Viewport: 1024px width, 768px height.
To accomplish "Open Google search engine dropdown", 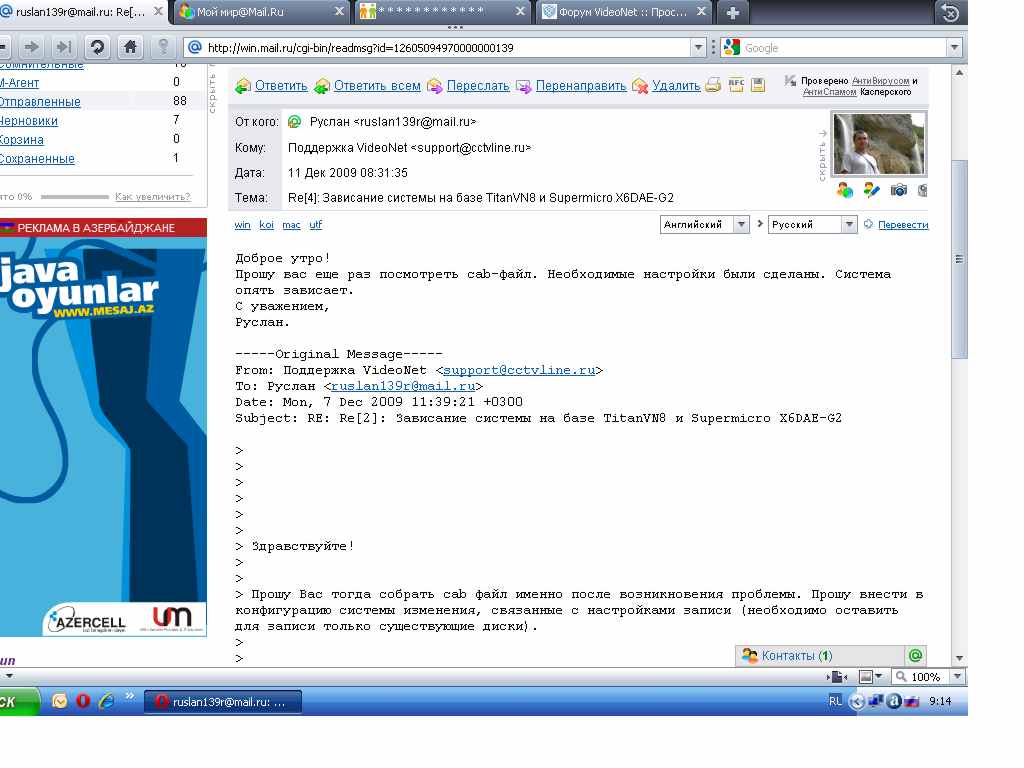I will 954,48.
